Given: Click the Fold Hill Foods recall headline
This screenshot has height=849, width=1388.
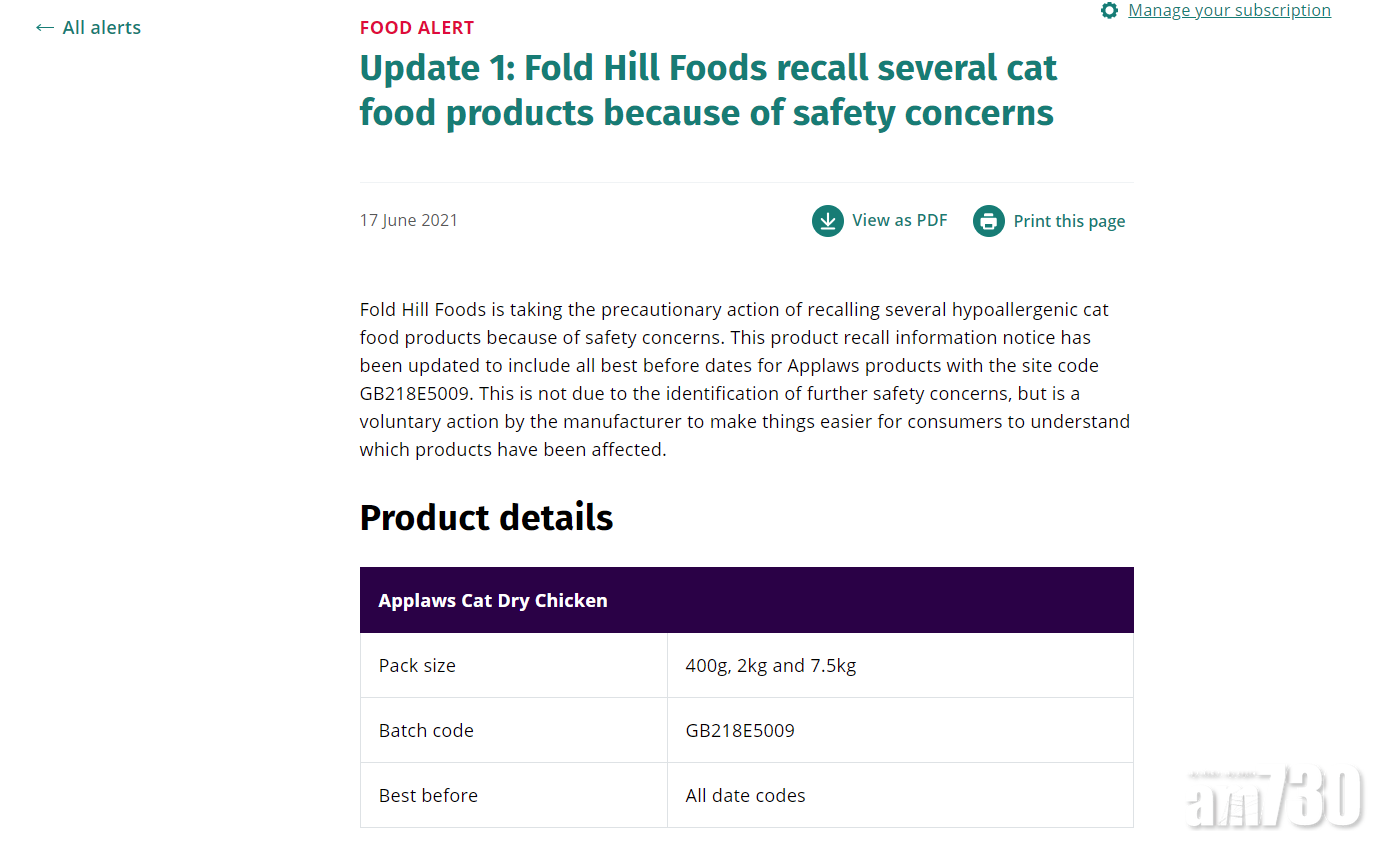Looking at the screenshot, I should click(708, 90).
